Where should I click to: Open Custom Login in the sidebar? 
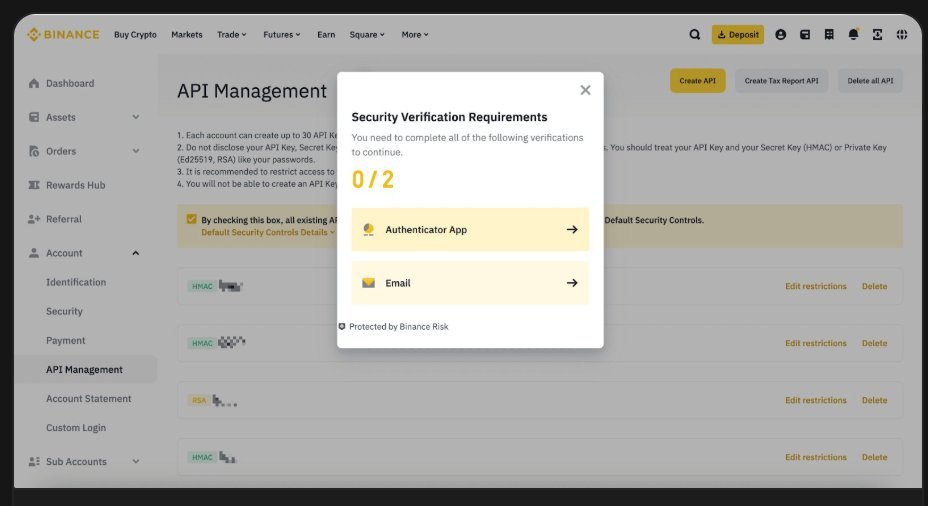pos(76,427)
